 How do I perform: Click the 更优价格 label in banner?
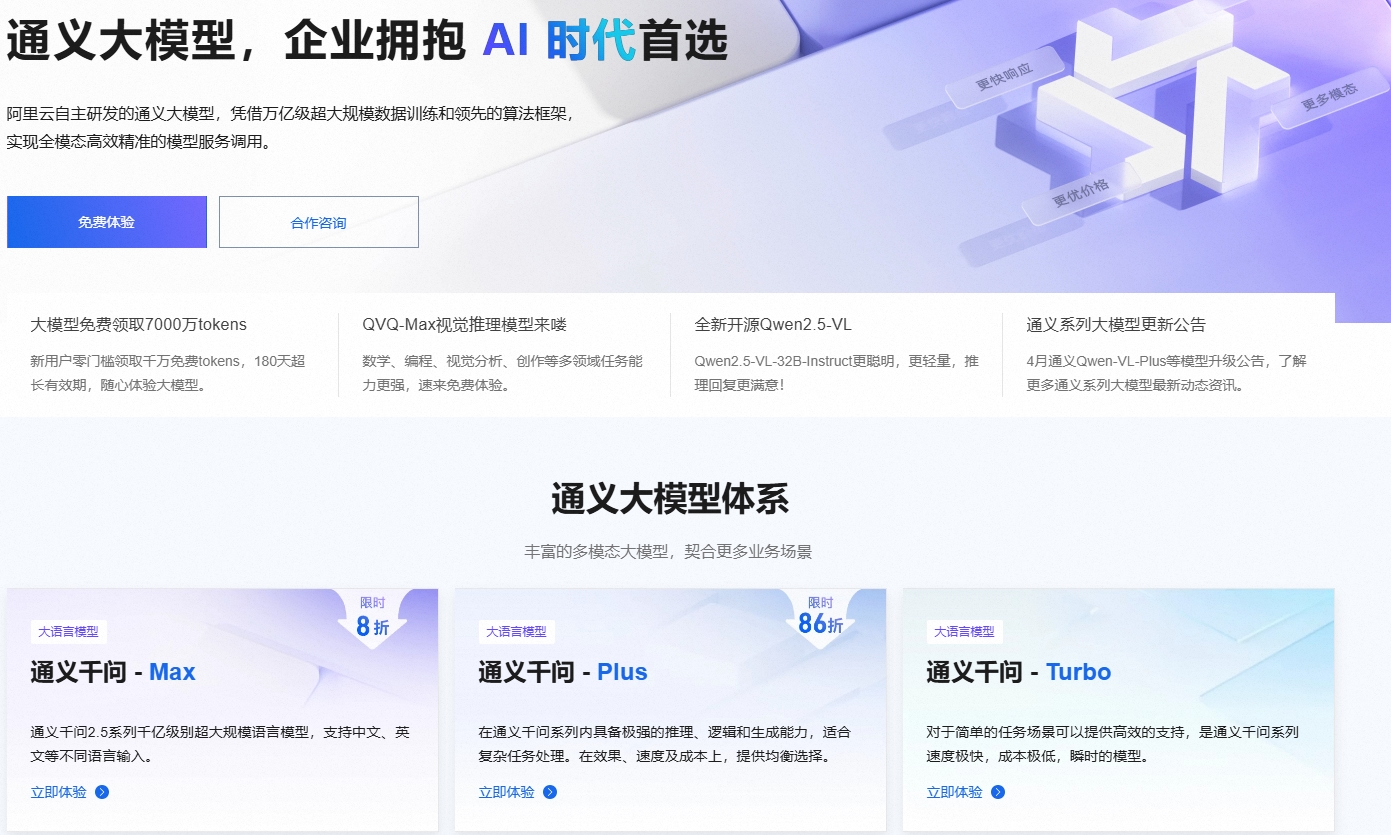(x=1080, y=191)
